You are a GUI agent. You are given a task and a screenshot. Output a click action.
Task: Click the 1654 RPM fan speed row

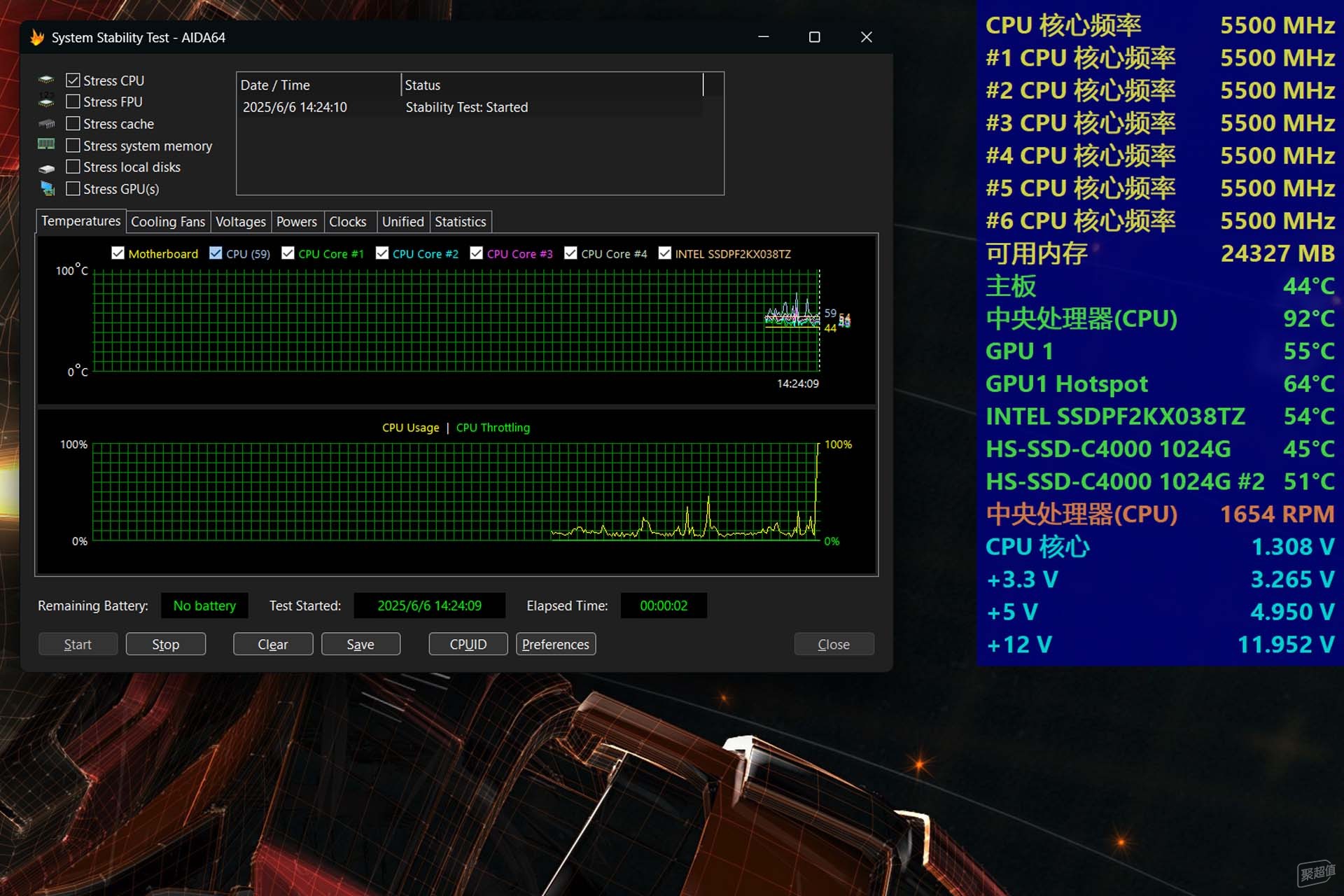coord(1160,514)
